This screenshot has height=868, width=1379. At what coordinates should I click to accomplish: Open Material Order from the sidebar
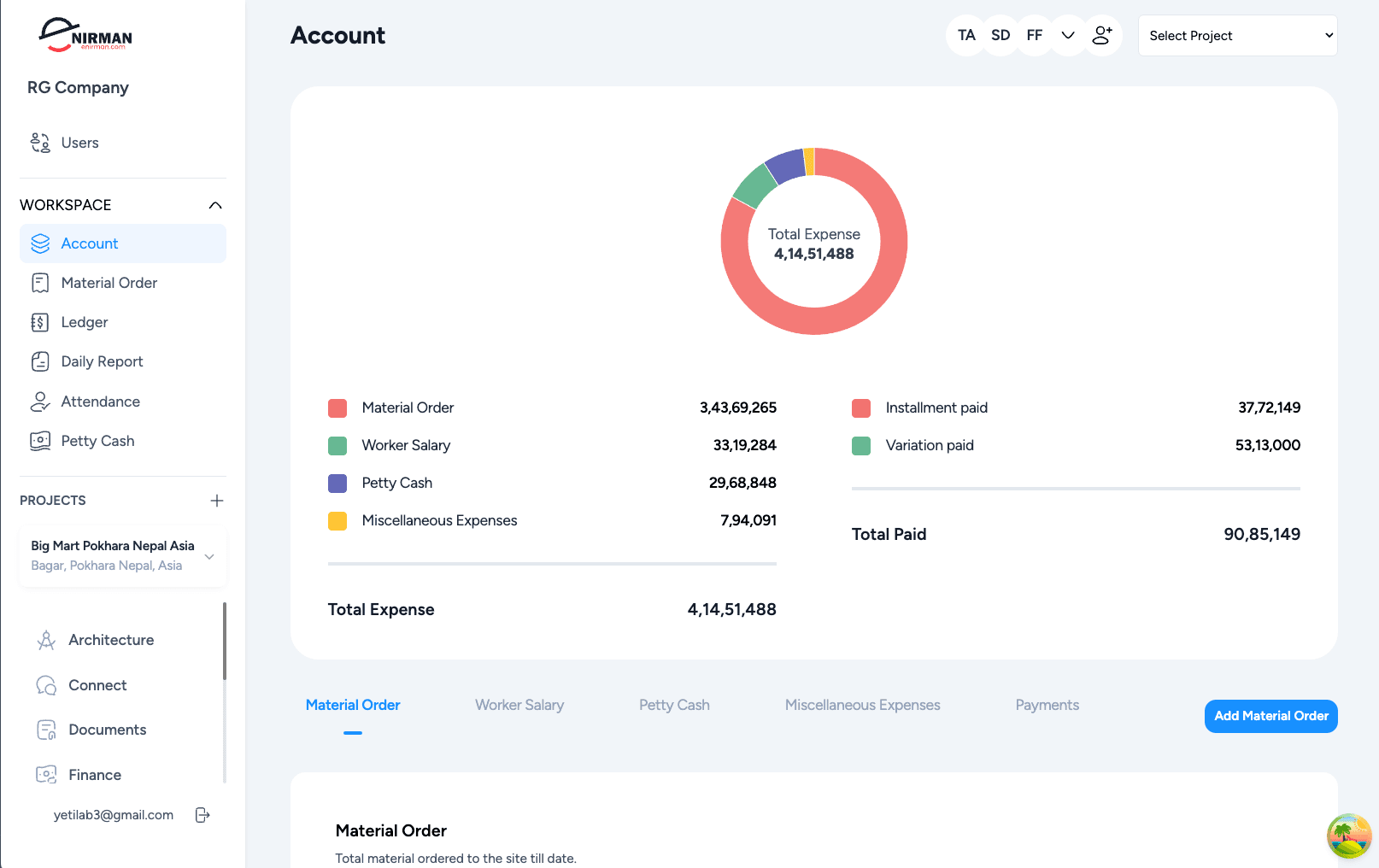[109, 283]
